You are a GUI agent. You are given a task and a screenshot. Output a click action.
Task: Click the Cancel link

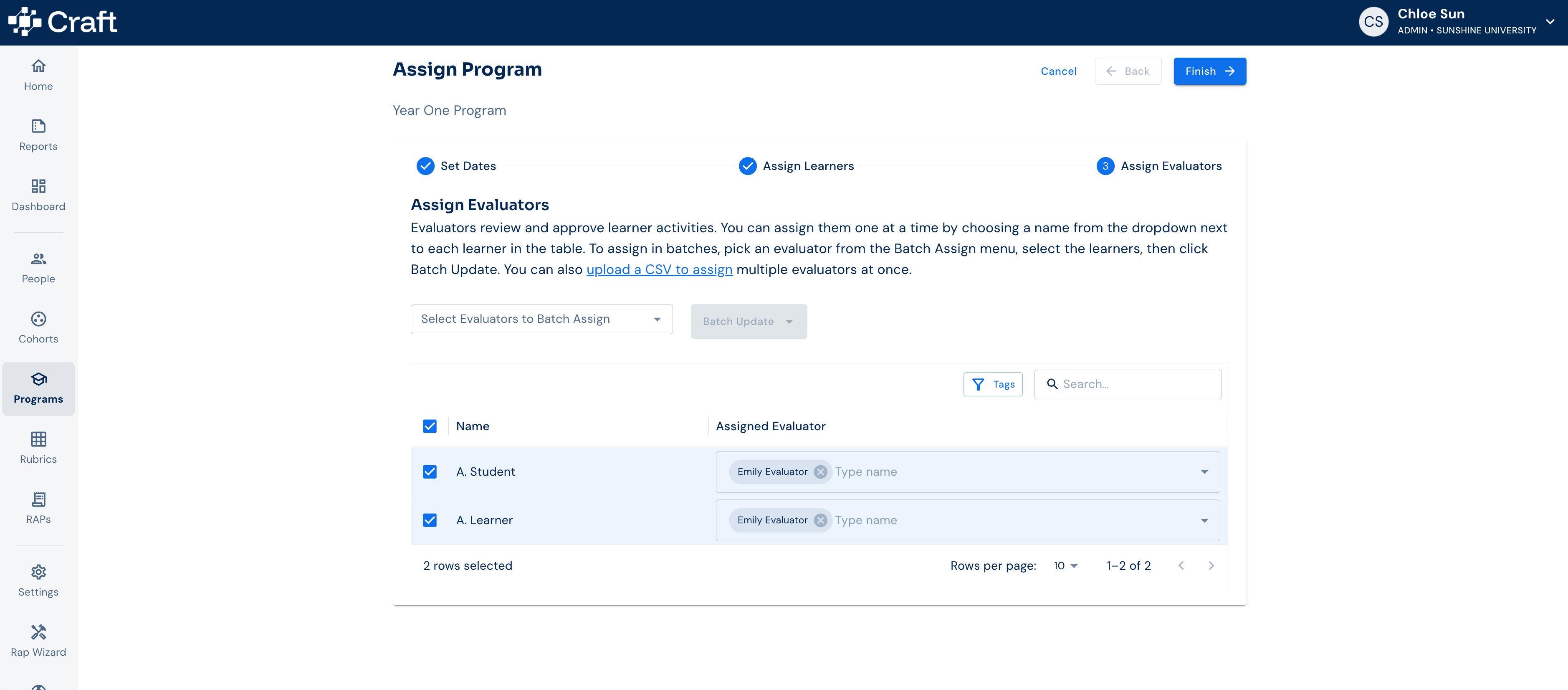1059,71
